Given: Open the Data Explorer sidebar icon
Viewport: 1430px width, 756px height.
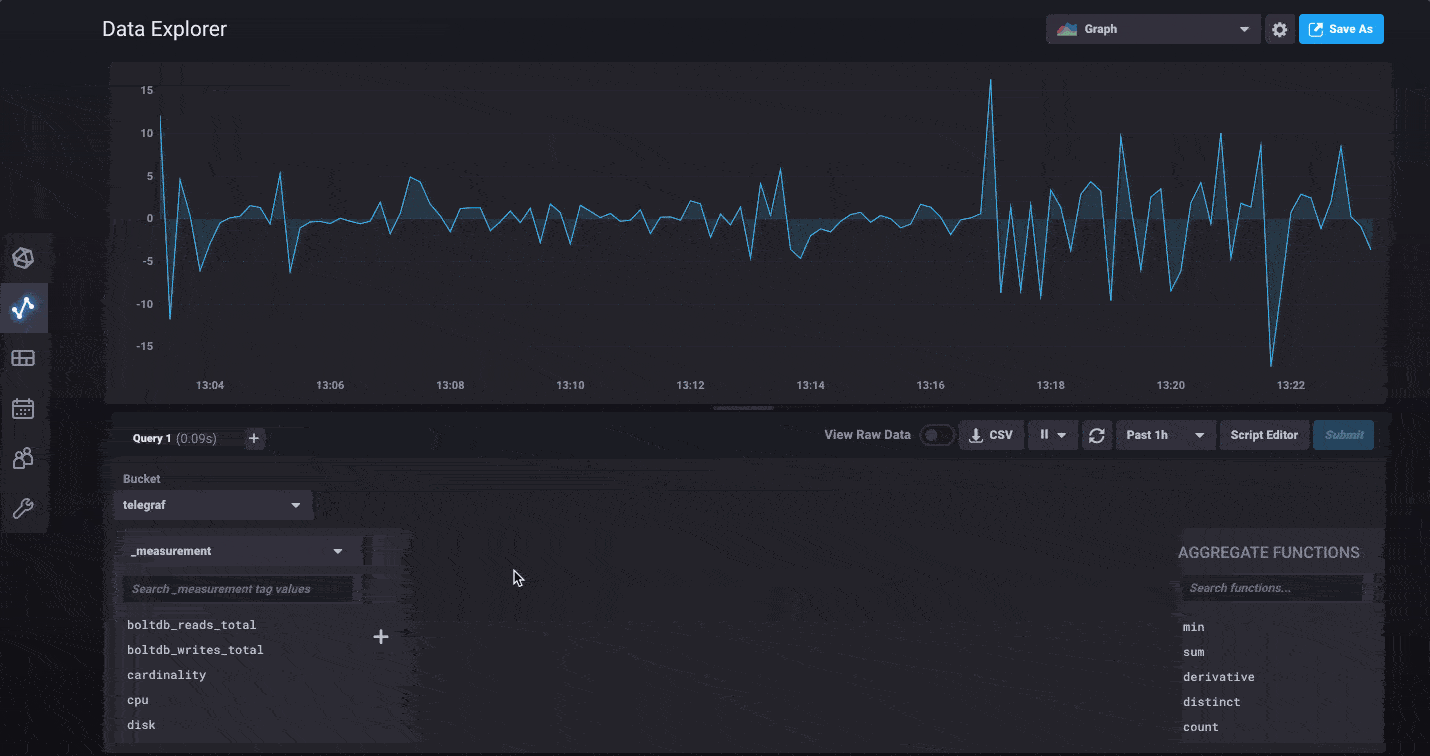Looking at the screenshot, I should point(23,308).
